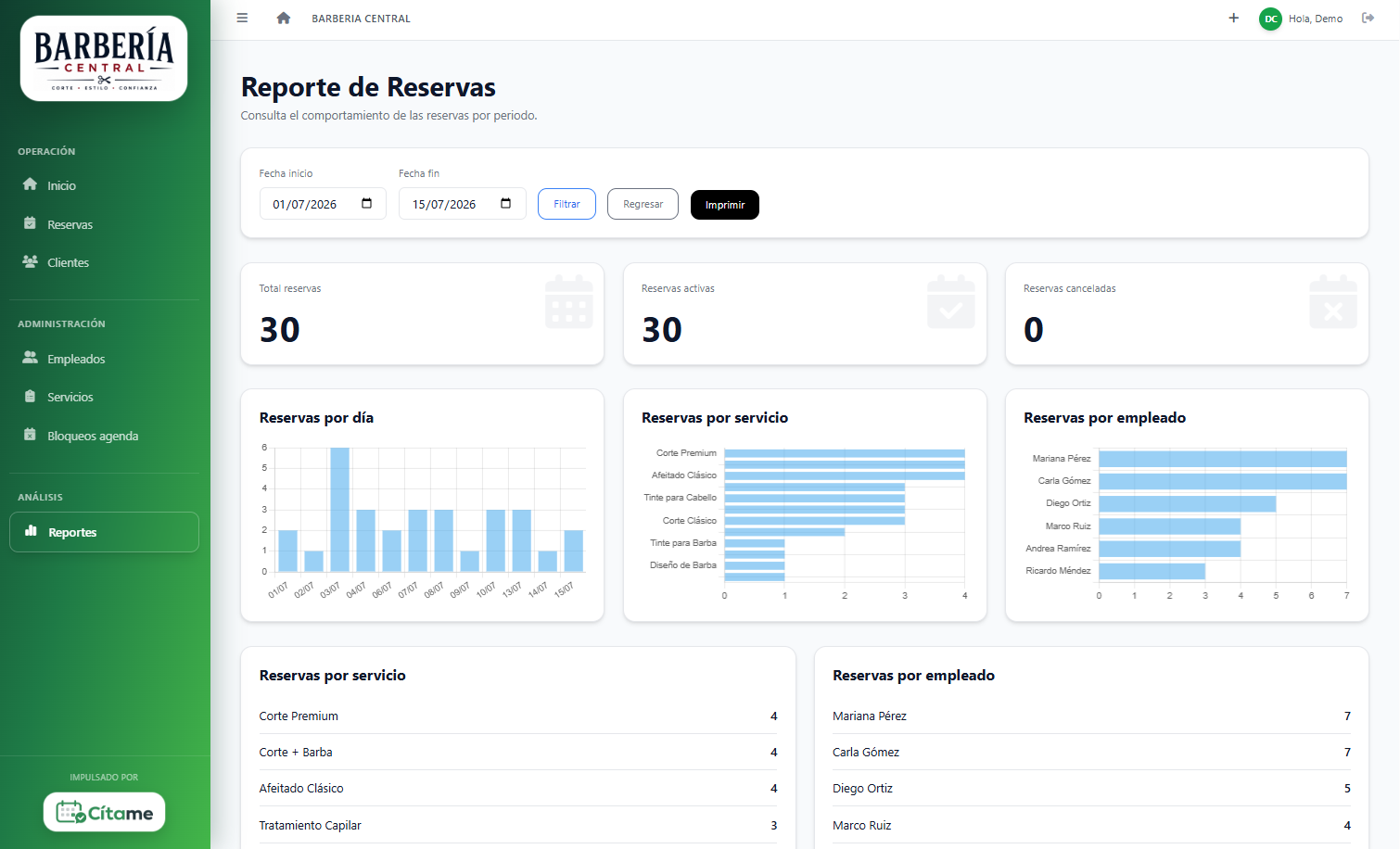1400x849 pixels.
Task: Click the Filtrar button
Action: point(566,204)
